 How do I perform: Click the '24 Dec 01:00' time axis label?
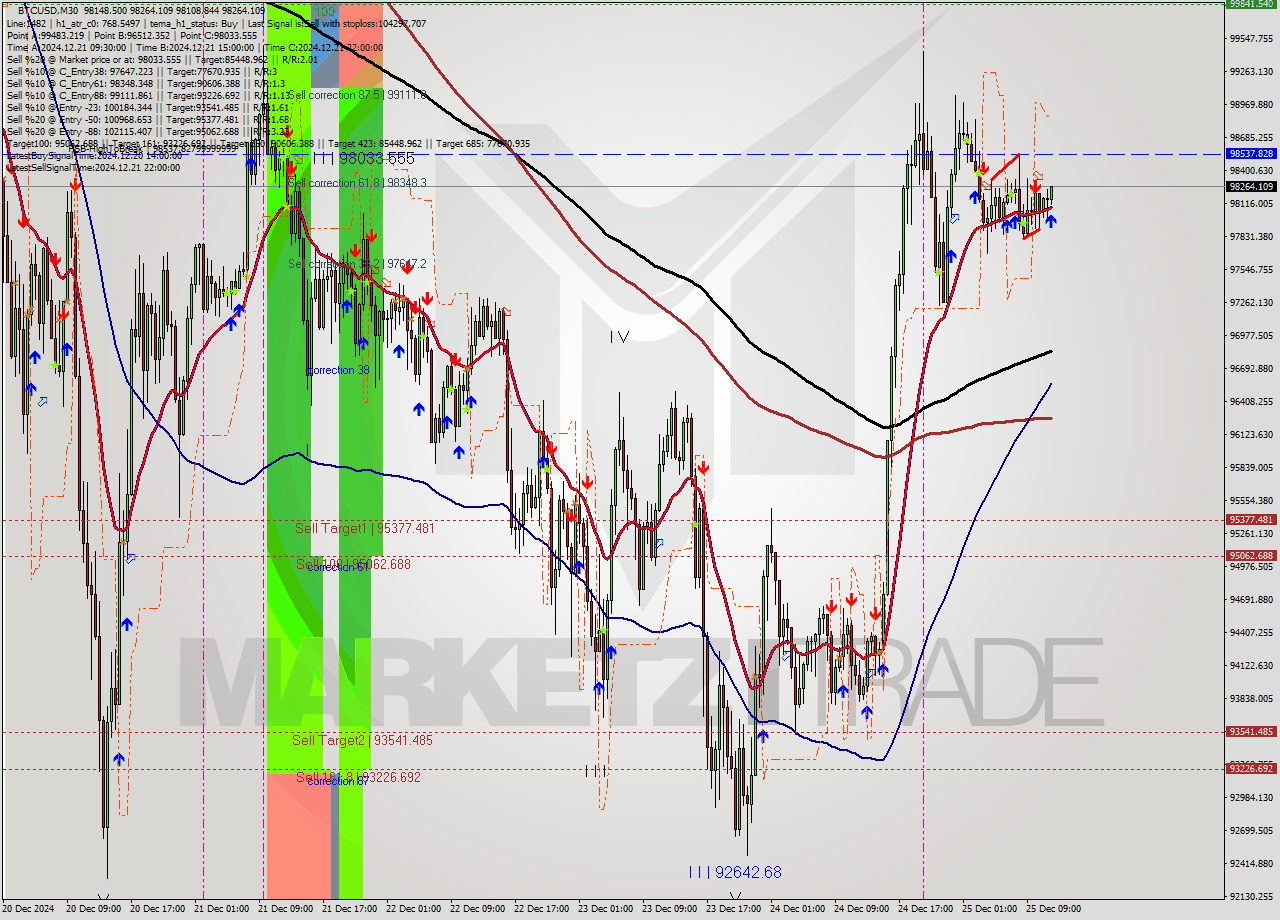(x=797, y=909)
